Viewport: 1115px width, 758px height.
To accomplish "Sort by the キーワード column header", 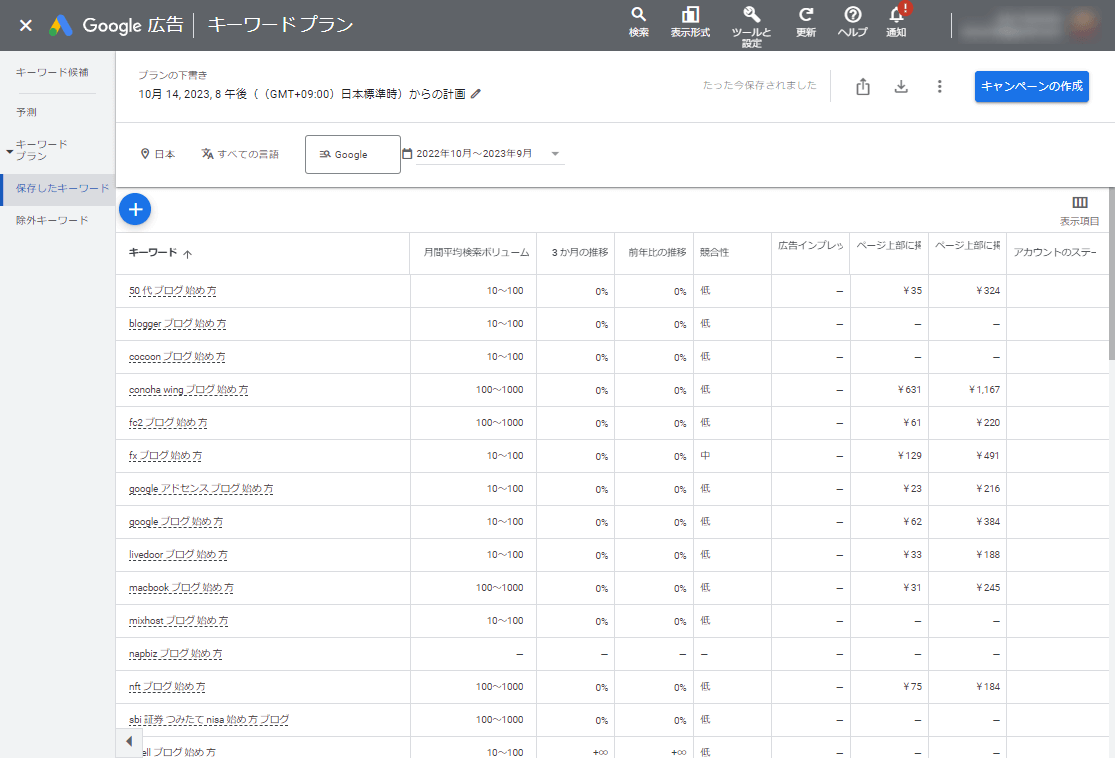I will pos(153,253).
